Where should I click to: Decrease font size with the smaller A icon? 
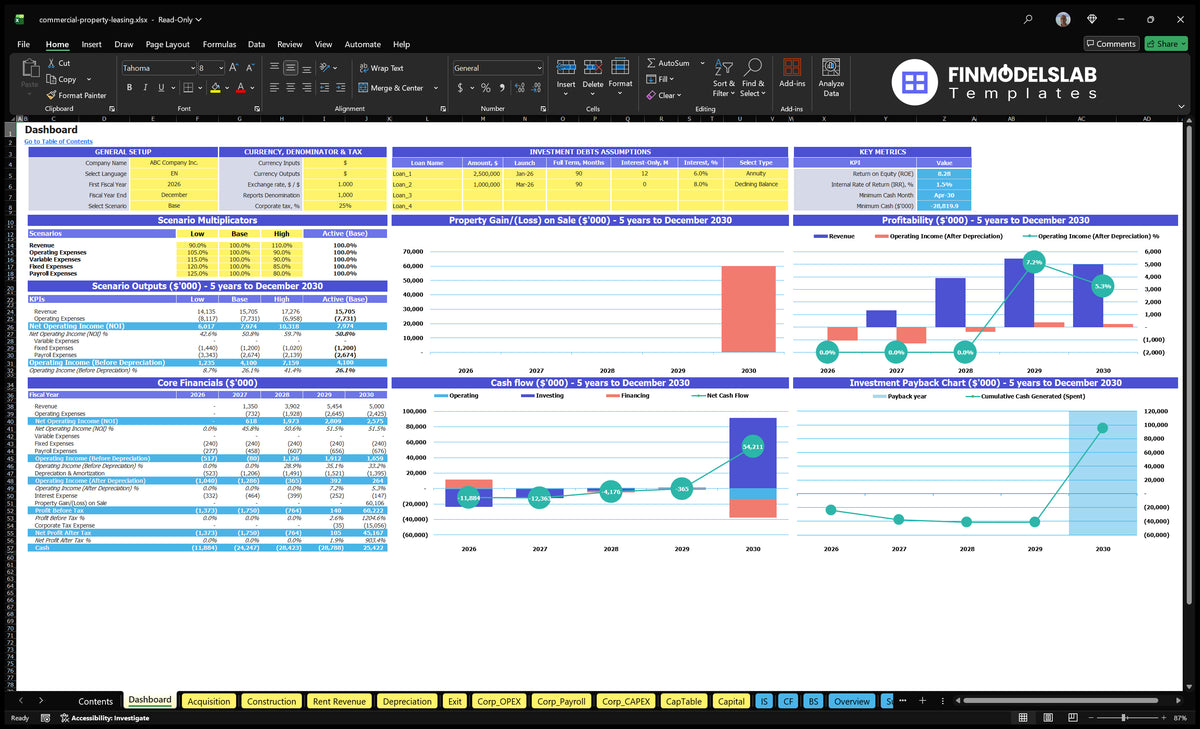tap(249, 68)
